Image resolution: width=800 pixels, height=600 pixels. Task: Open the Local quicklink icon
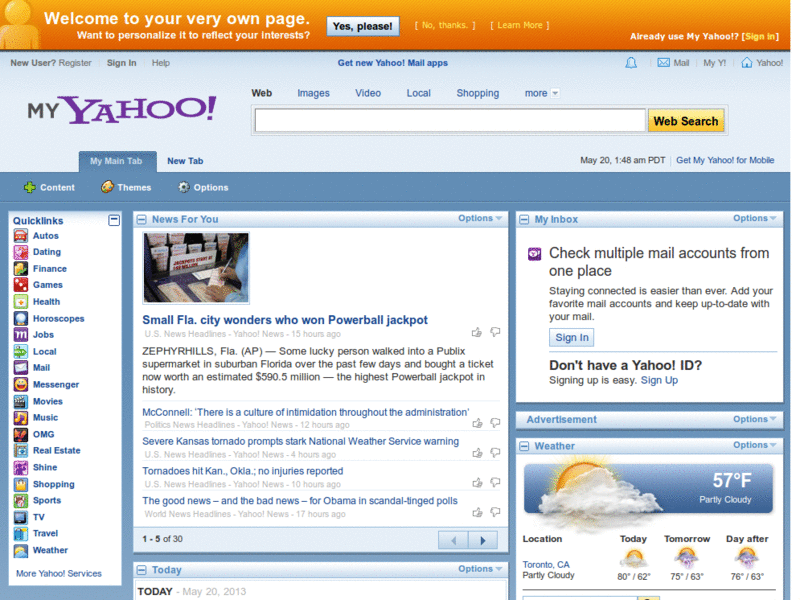[21, 352]
